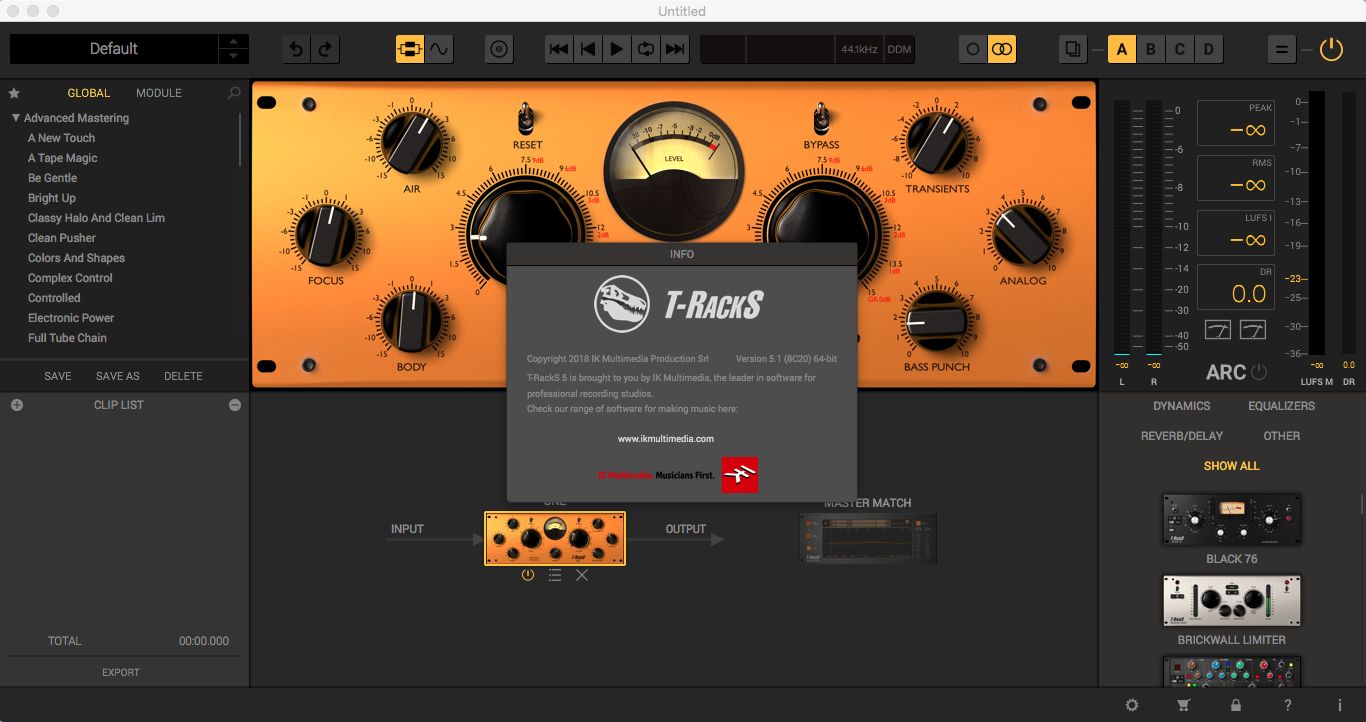
Task: Click the SAVE AS preset button
Action: tap(118, 376)
